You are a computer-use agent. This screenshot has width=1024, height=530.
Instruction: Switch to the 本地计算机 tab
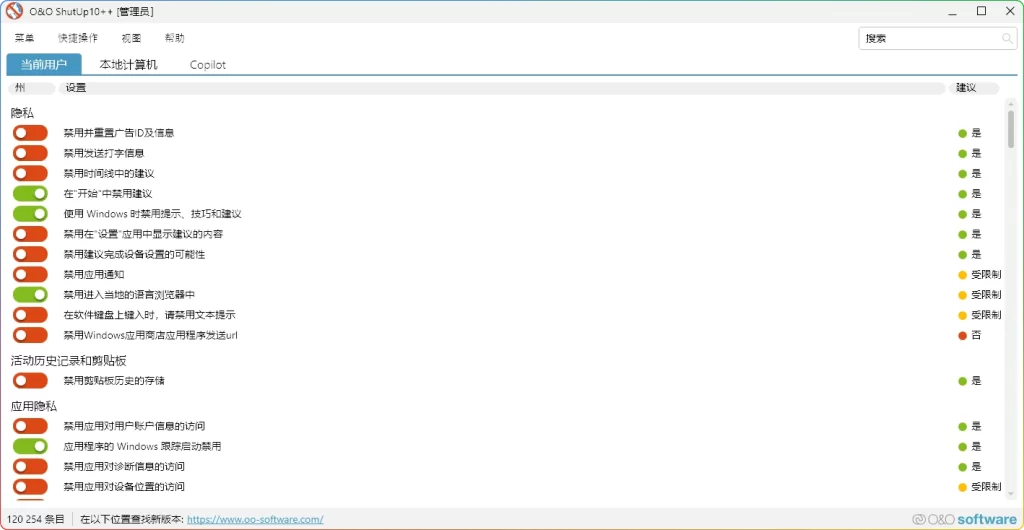(129, 65)
